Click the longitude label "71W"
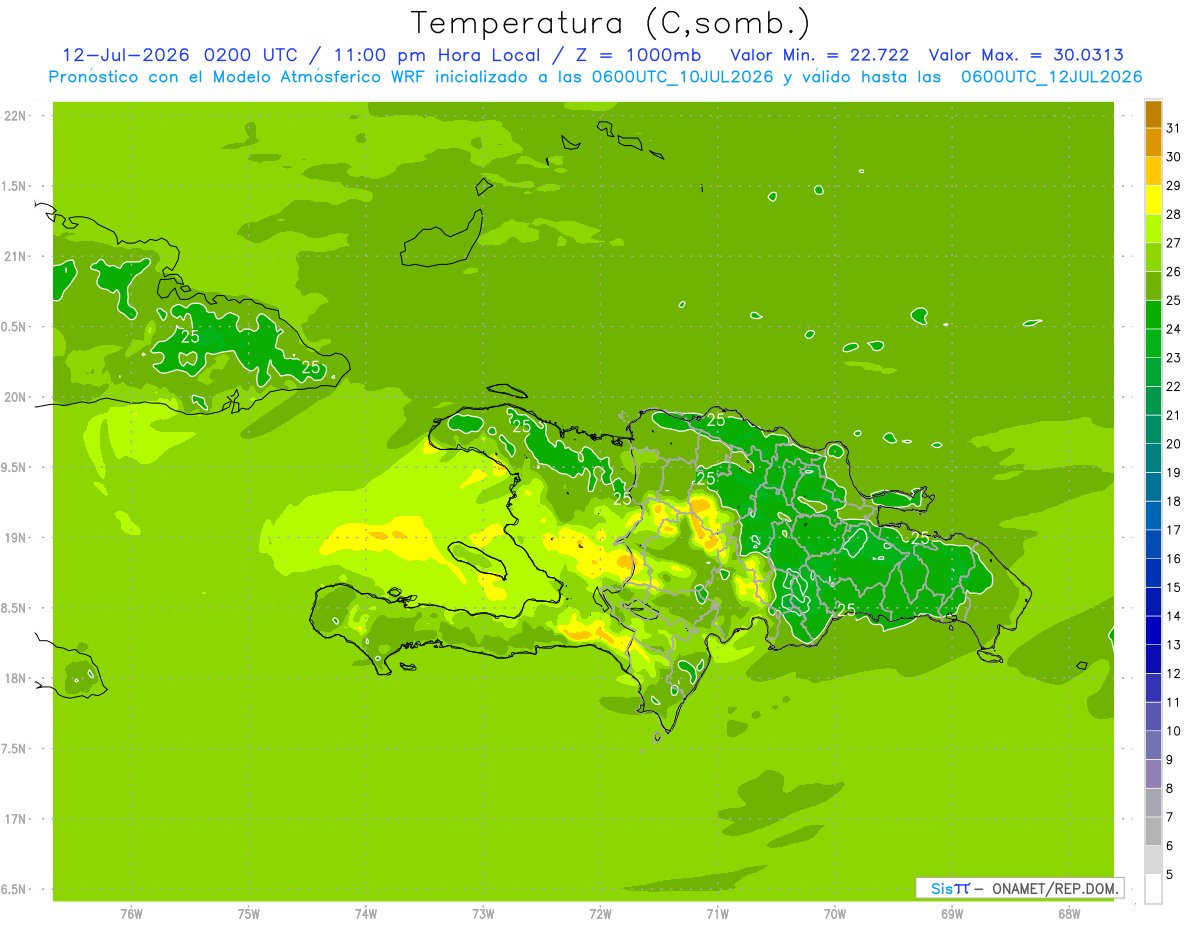Image resolution: width=1200 pixels, height=927 pixels. pyautogui.click(x=717, y=914)
